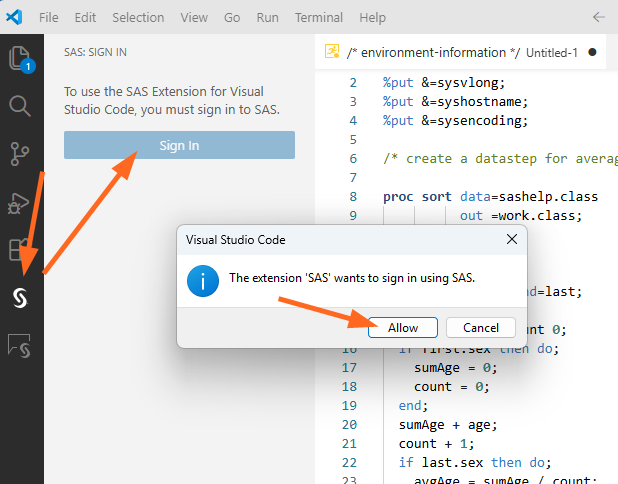618x484 pixels.
Task: Click the 'end;' code line
Action: pyautogui.click(x=413, y=406)
